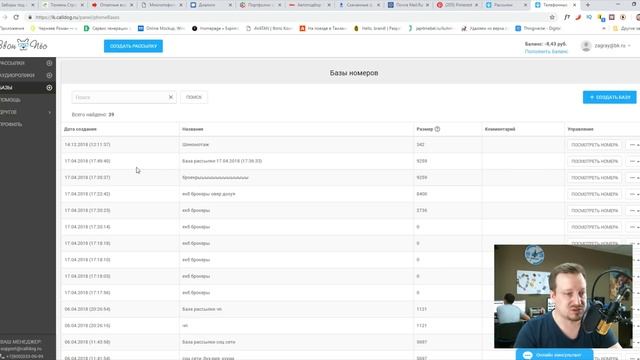
Task: Click the info icon beside the Размер column header
Action: pyautogui.click(x=438, y=129)
